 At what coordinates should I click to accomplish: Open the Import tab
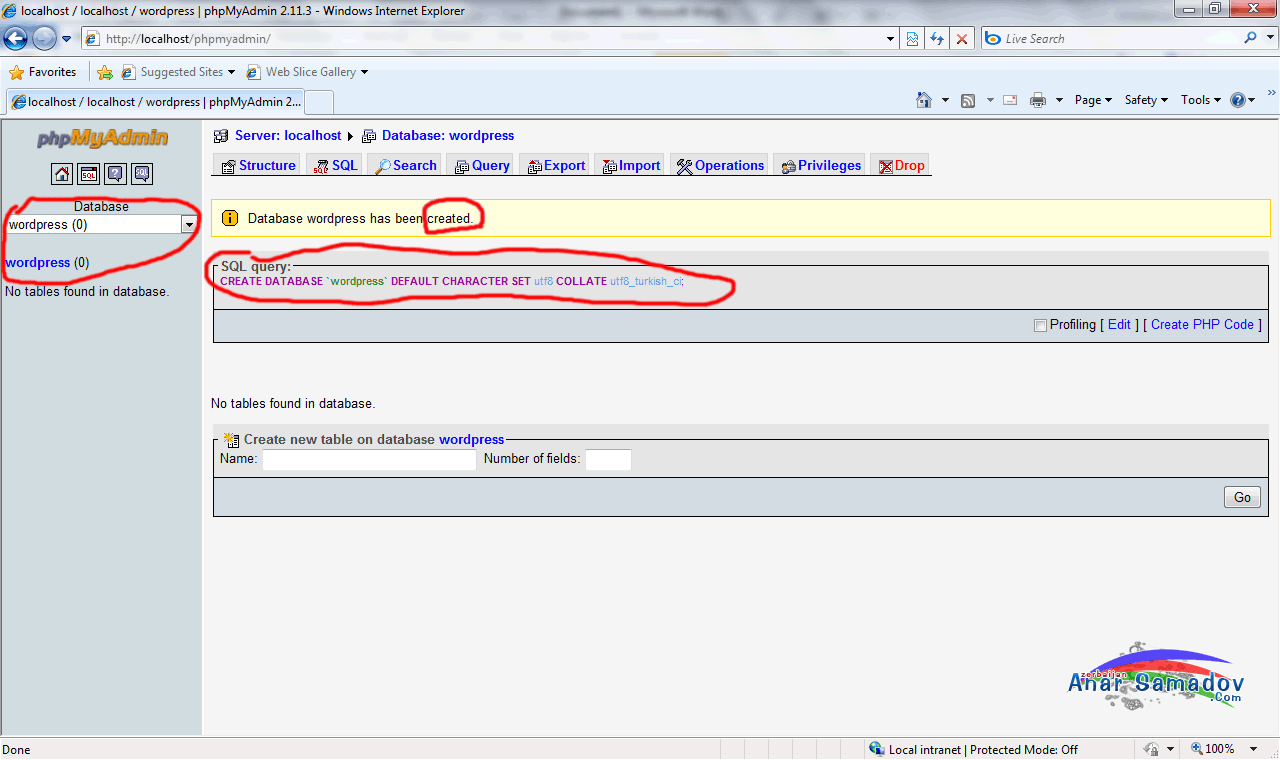click(x=631, y=165)
